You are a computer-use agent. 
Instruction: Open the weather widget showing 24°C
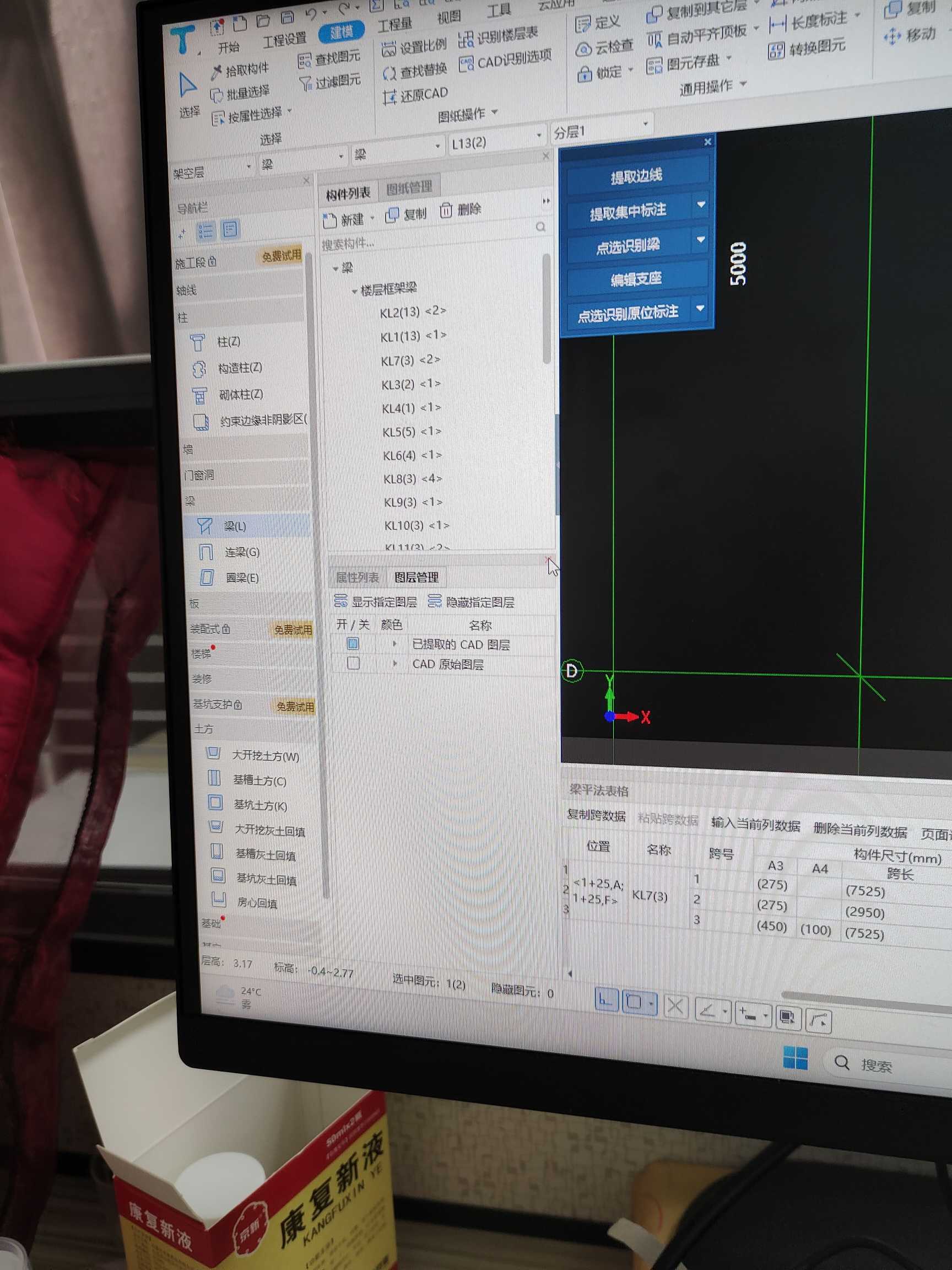pos(239,997)
